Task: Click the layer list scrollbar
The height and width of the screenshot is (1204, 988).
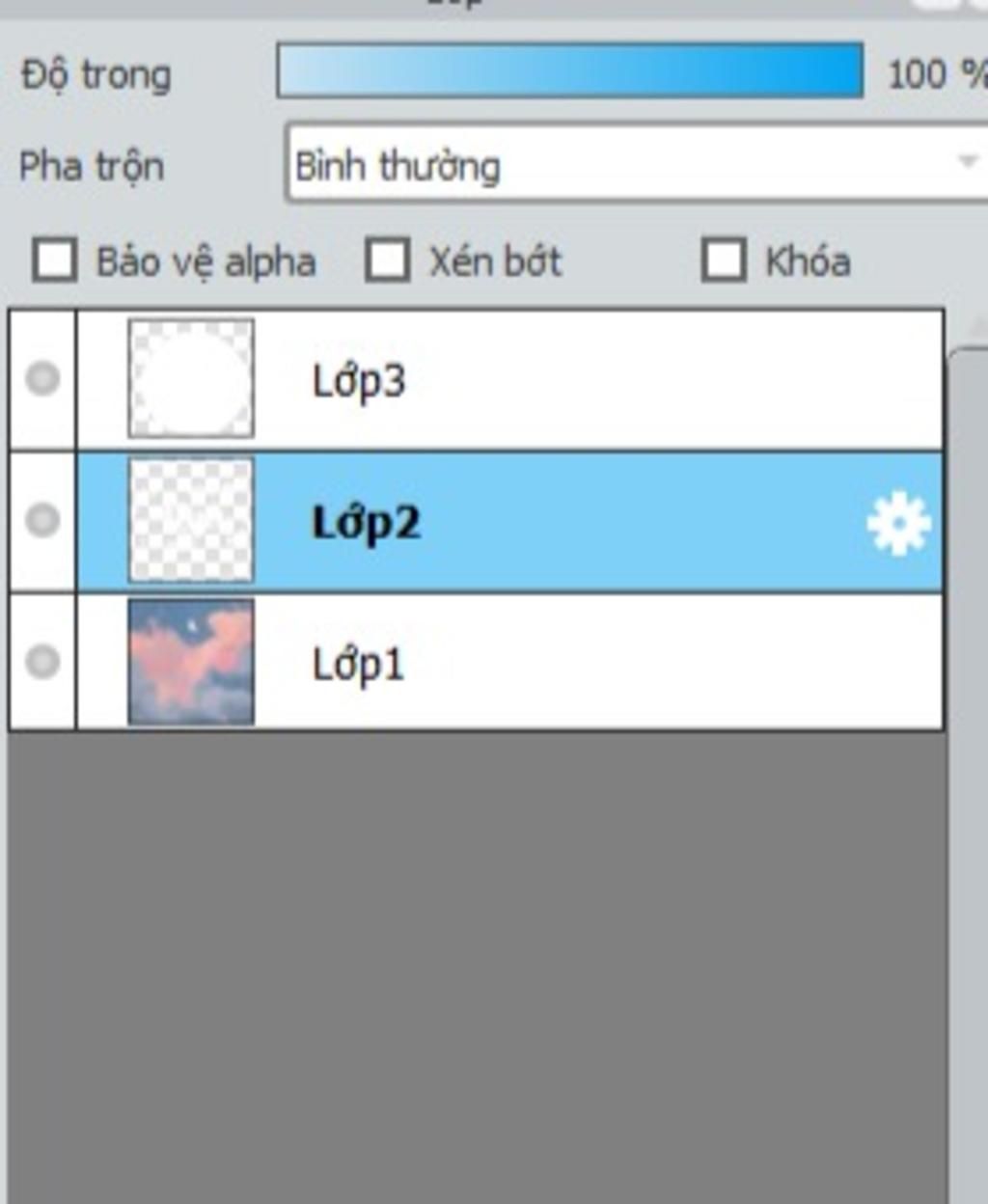Action: [x=968, y=772]
